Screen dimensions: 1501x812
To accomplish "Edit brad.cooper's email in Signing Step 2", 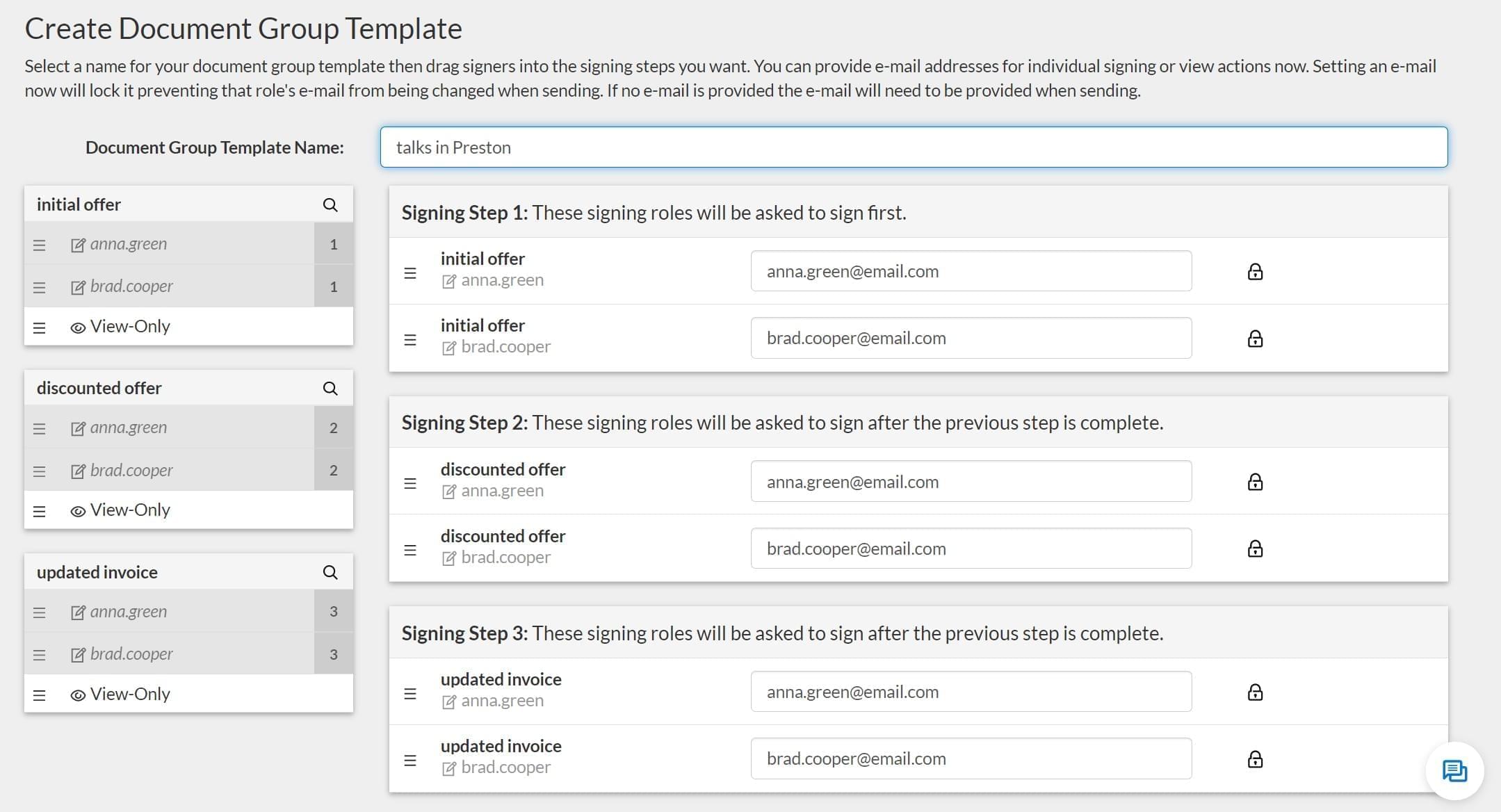I will (971, 548).
